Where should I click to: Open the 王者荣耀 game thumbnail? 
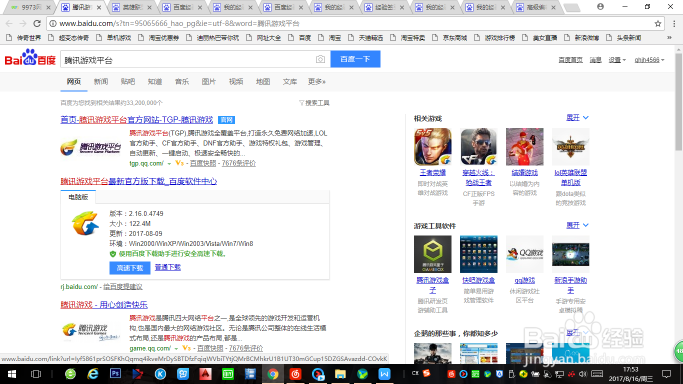click(433, 147)
